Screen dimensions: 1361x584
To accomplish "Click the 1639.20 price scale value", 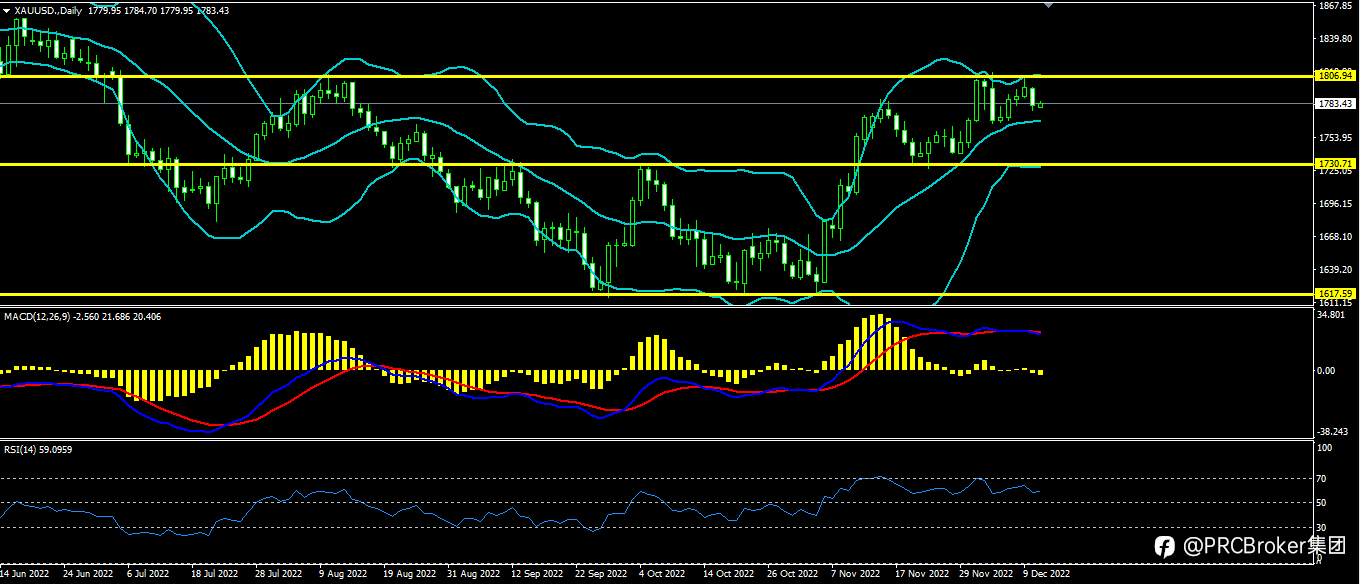I will tap(1336, 270).
